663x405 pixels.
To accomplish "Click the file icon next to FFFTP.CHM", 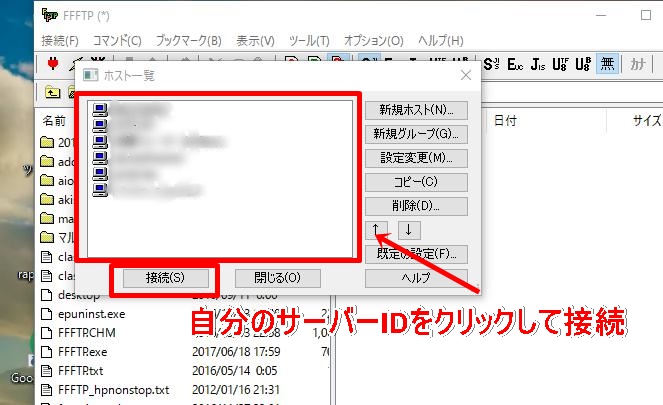I will tap(47, 333).
